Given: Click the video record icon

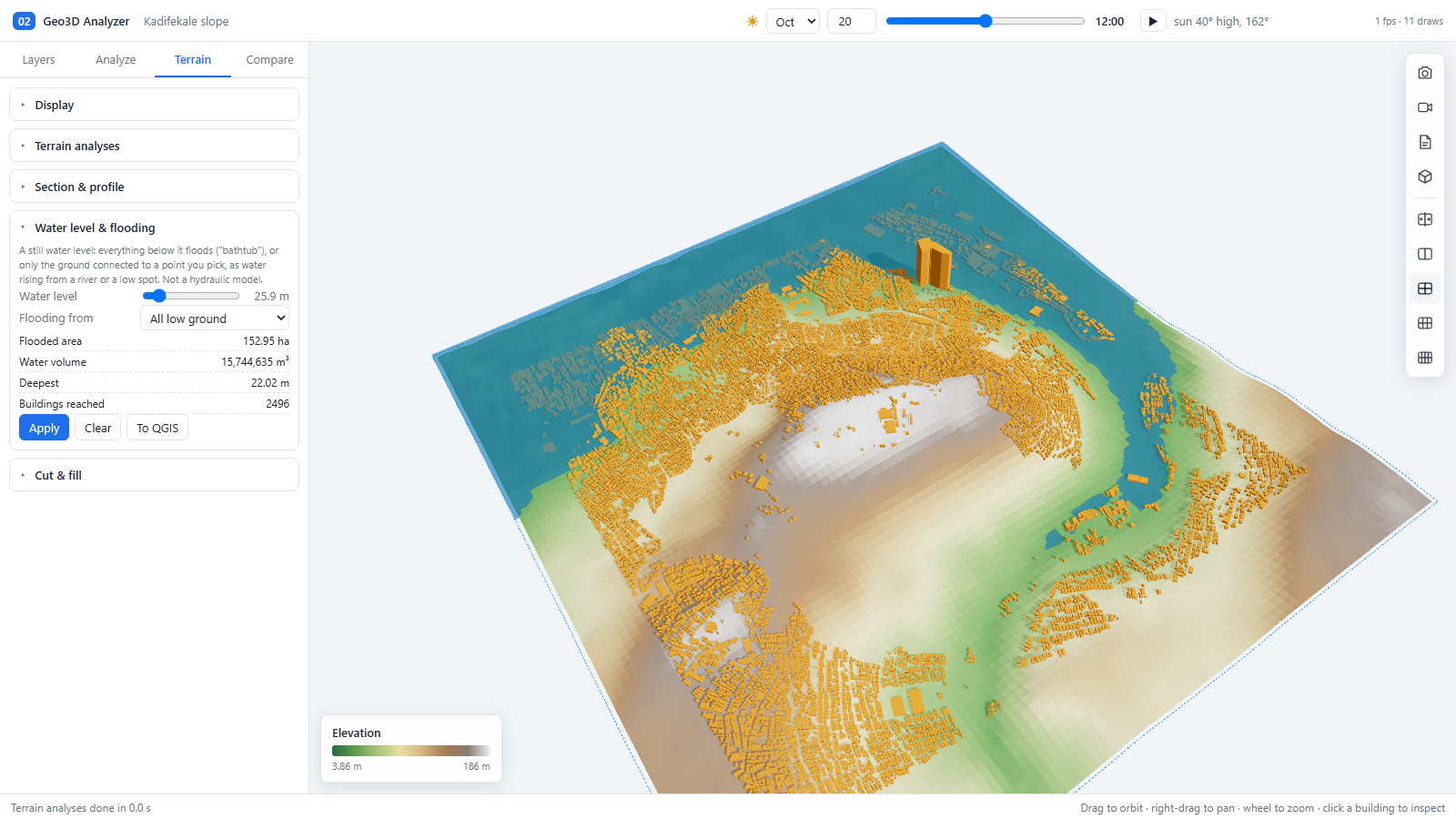Looking at the screenshot, I should pyautogui.click(x=1425, y=107).
